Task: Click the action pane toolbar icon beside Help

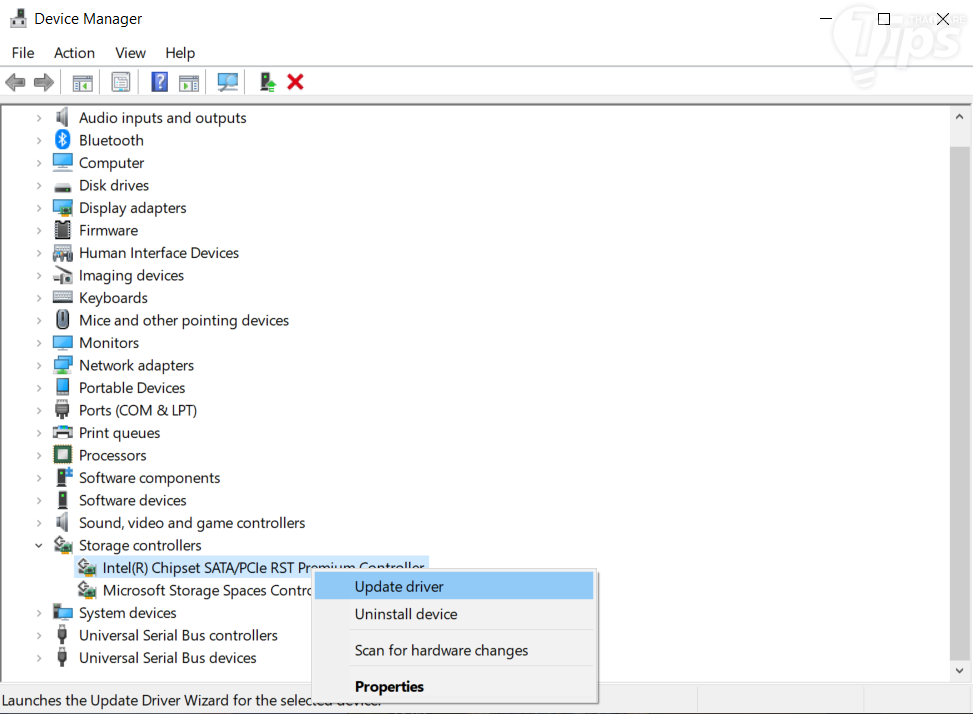Action: point(189,82)
